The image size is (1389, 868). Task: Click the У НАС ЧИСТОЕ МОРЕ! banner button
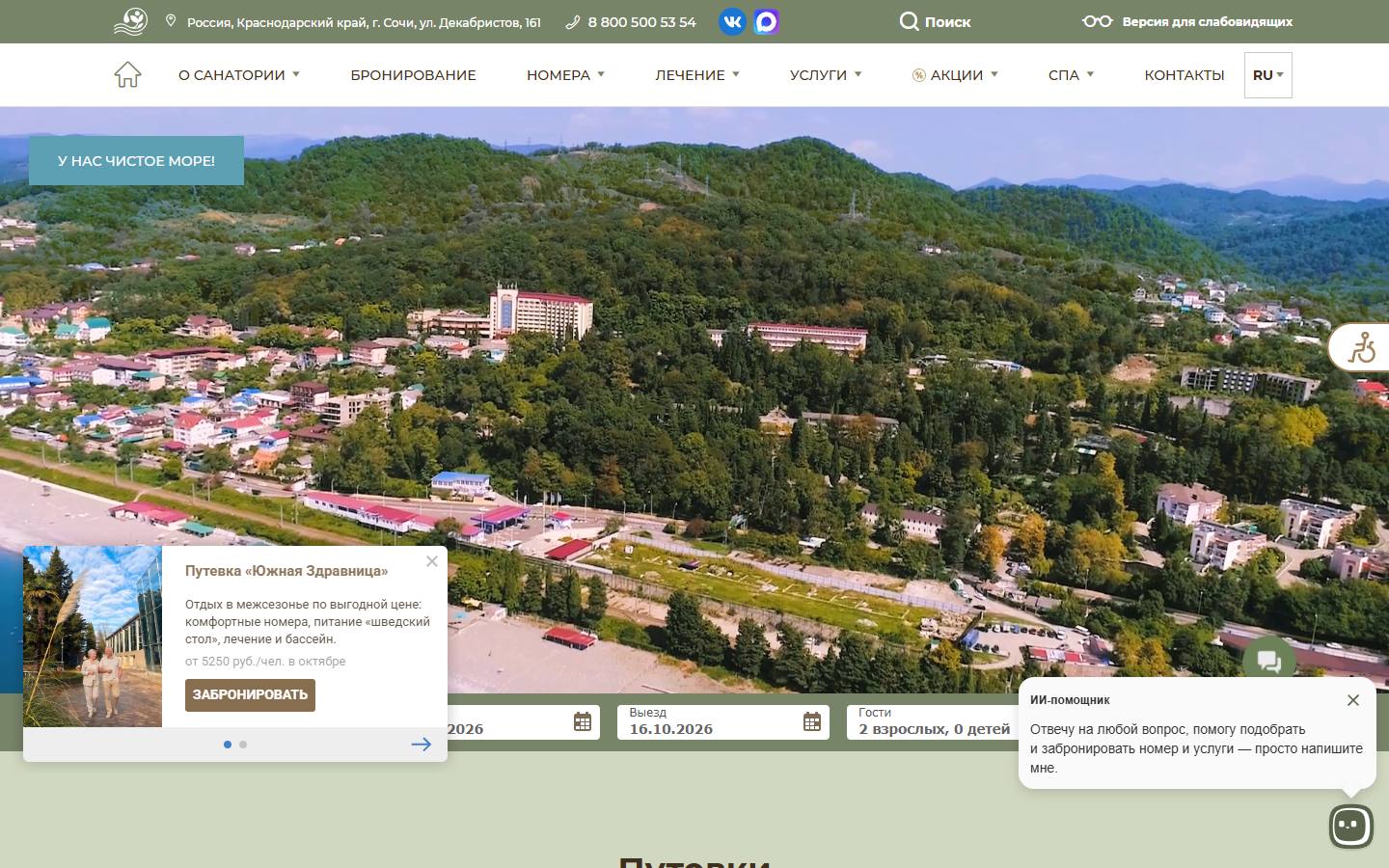coord(136,160)
